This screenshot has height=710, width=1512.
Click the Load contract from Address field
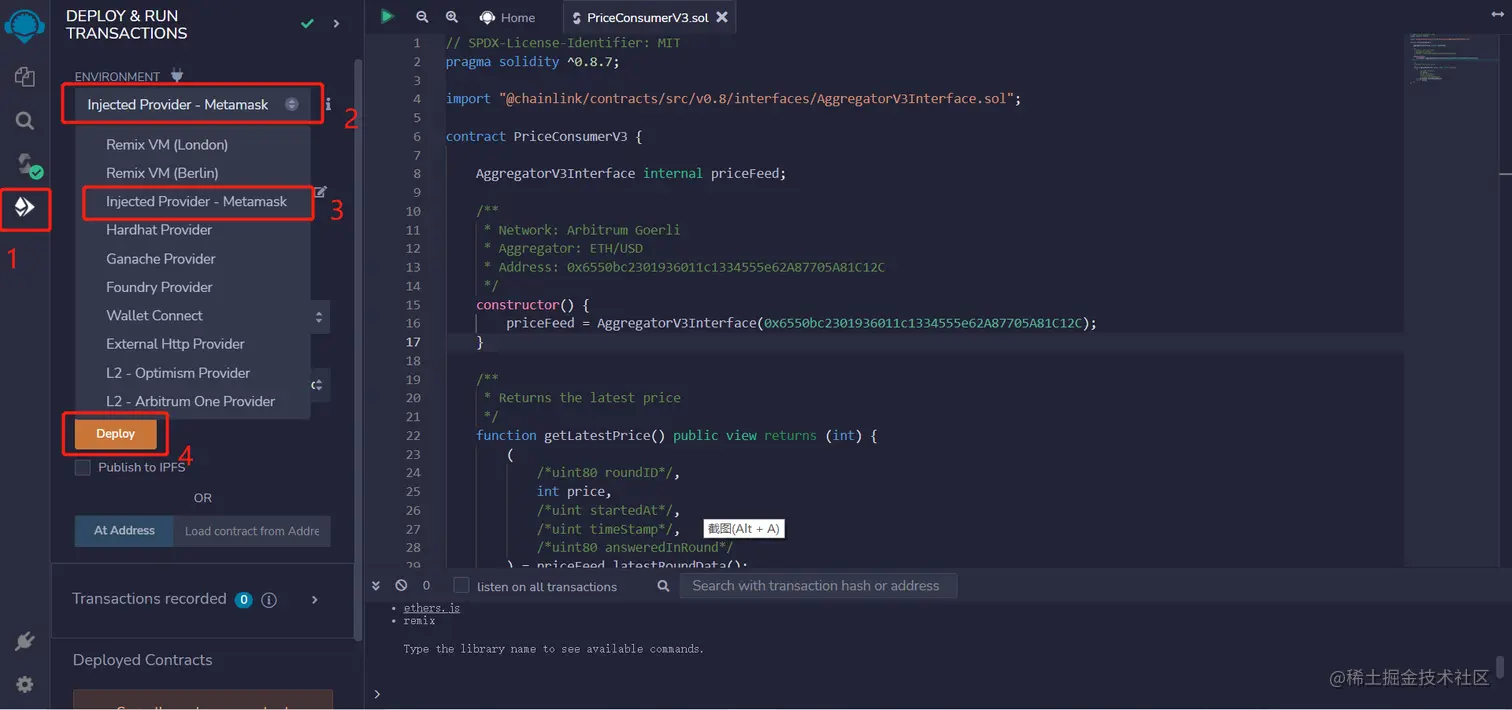(252, 531)
